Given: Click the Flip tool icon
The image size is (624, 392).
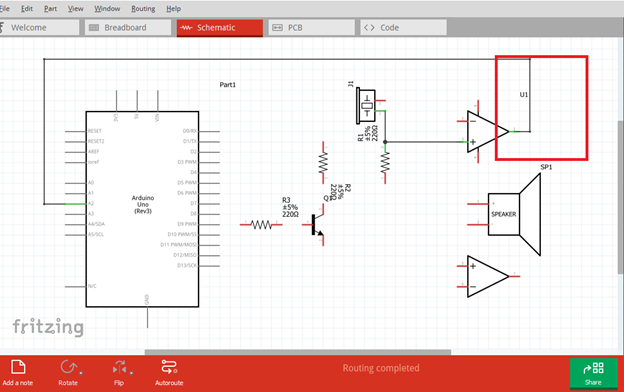Looking at the screenshot, I should click(119, 367).
